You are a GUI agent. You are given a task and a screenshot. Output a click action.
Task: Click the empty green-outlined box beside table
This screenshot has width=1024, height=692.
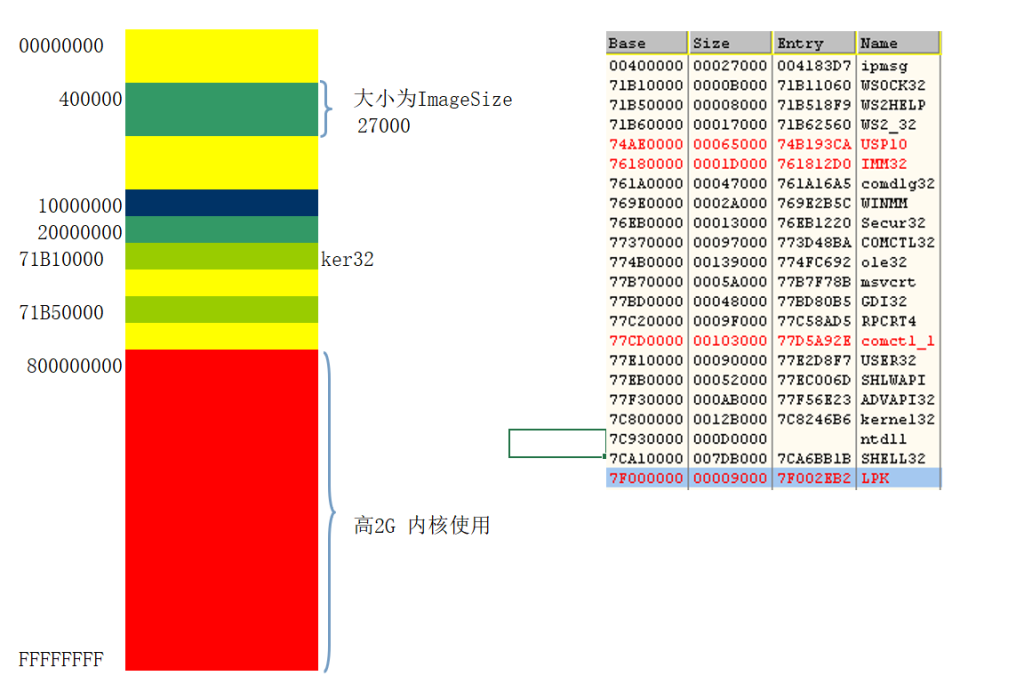coord(556,443)
